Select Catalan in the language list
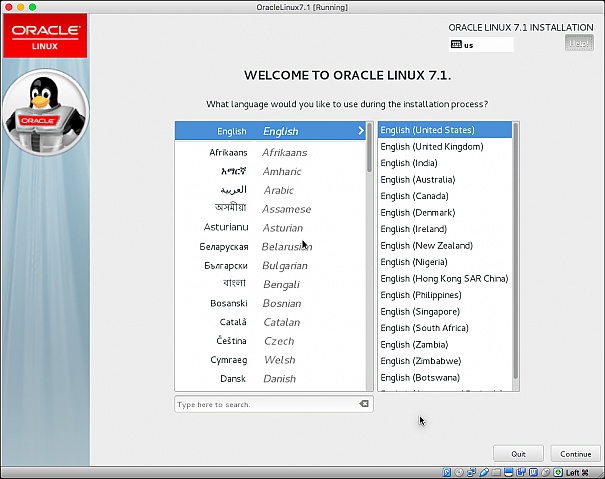 point(270,322)
